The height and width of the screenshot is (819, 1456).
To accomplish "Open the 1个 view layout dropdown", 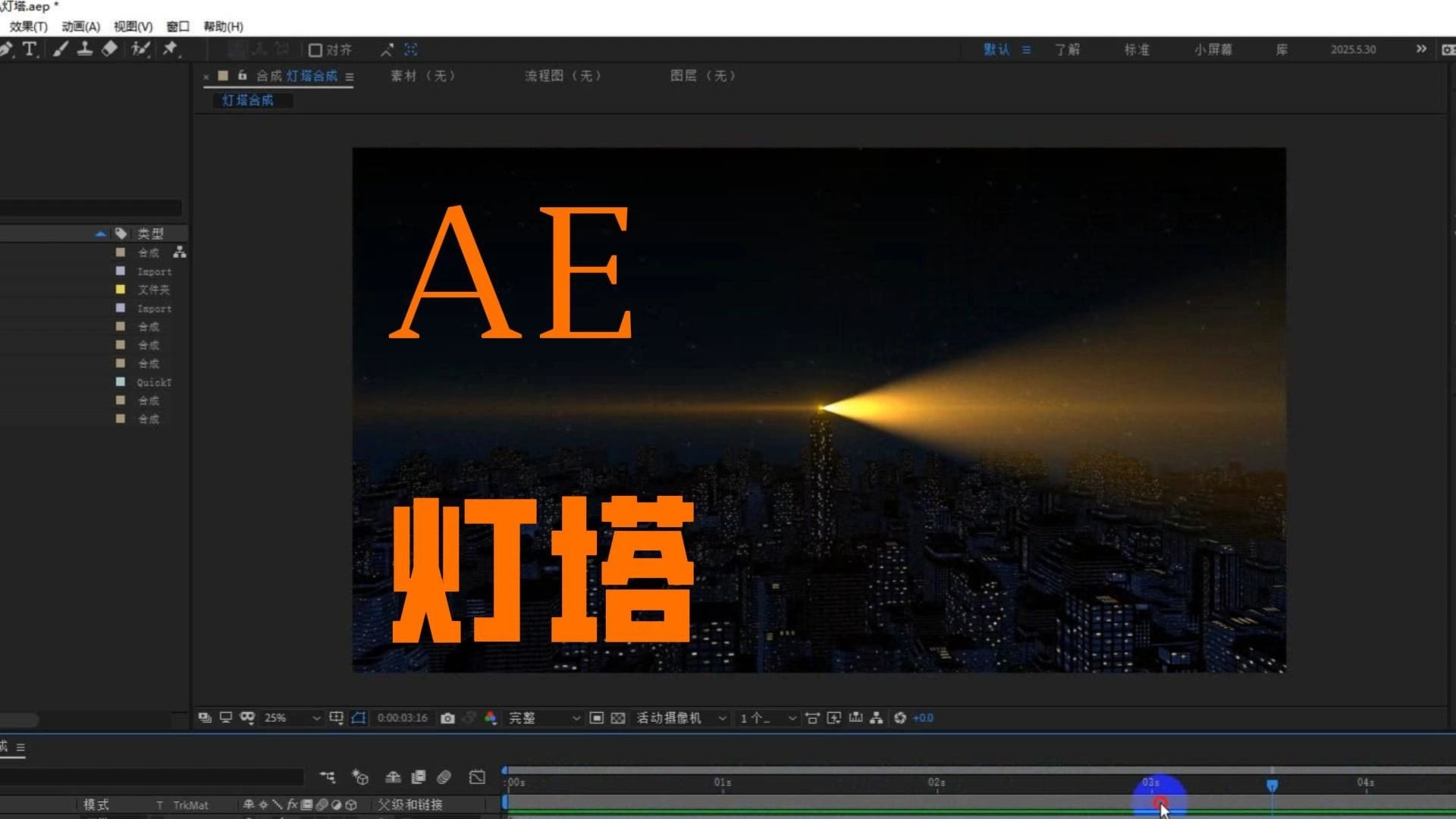I will click(x=767, y=717).
